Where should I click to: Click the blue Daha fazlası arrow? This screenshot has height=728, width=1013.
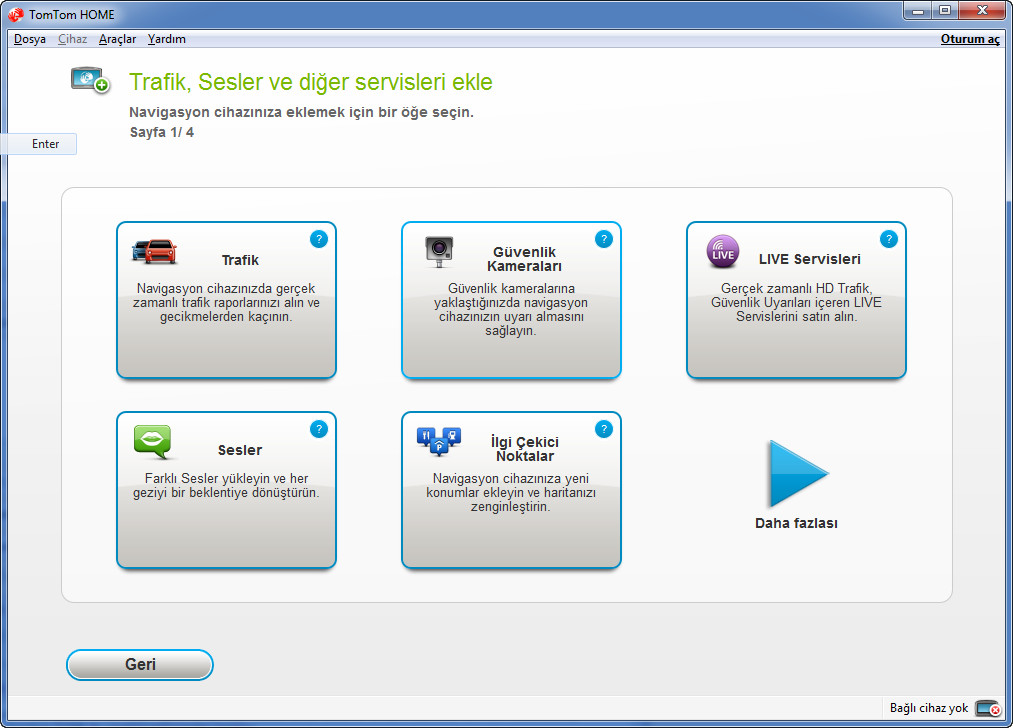click(x=797, y=473)
